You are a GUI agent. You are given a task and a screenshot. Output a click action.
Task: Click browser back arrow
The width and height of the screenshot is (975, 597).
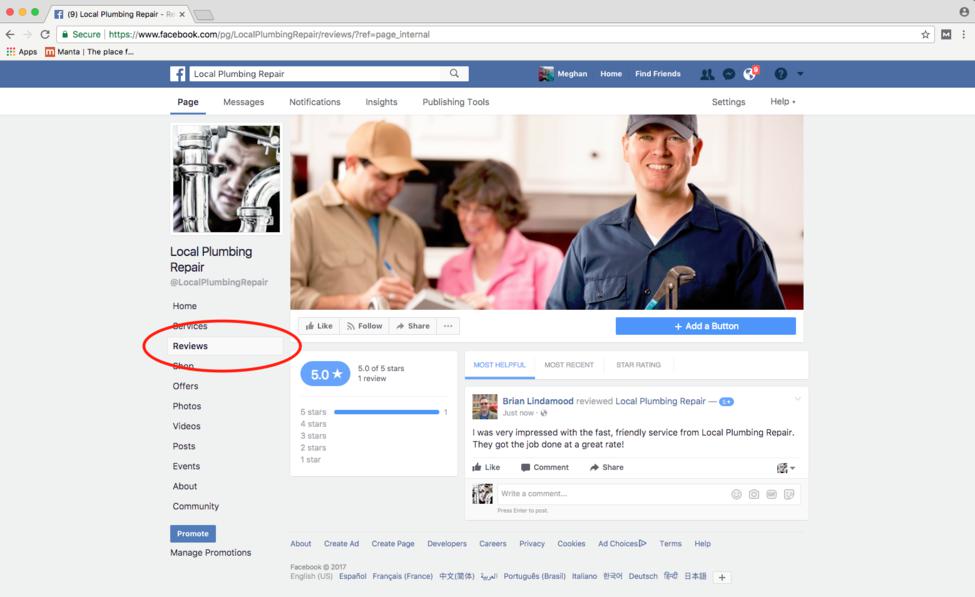(10, 34)
